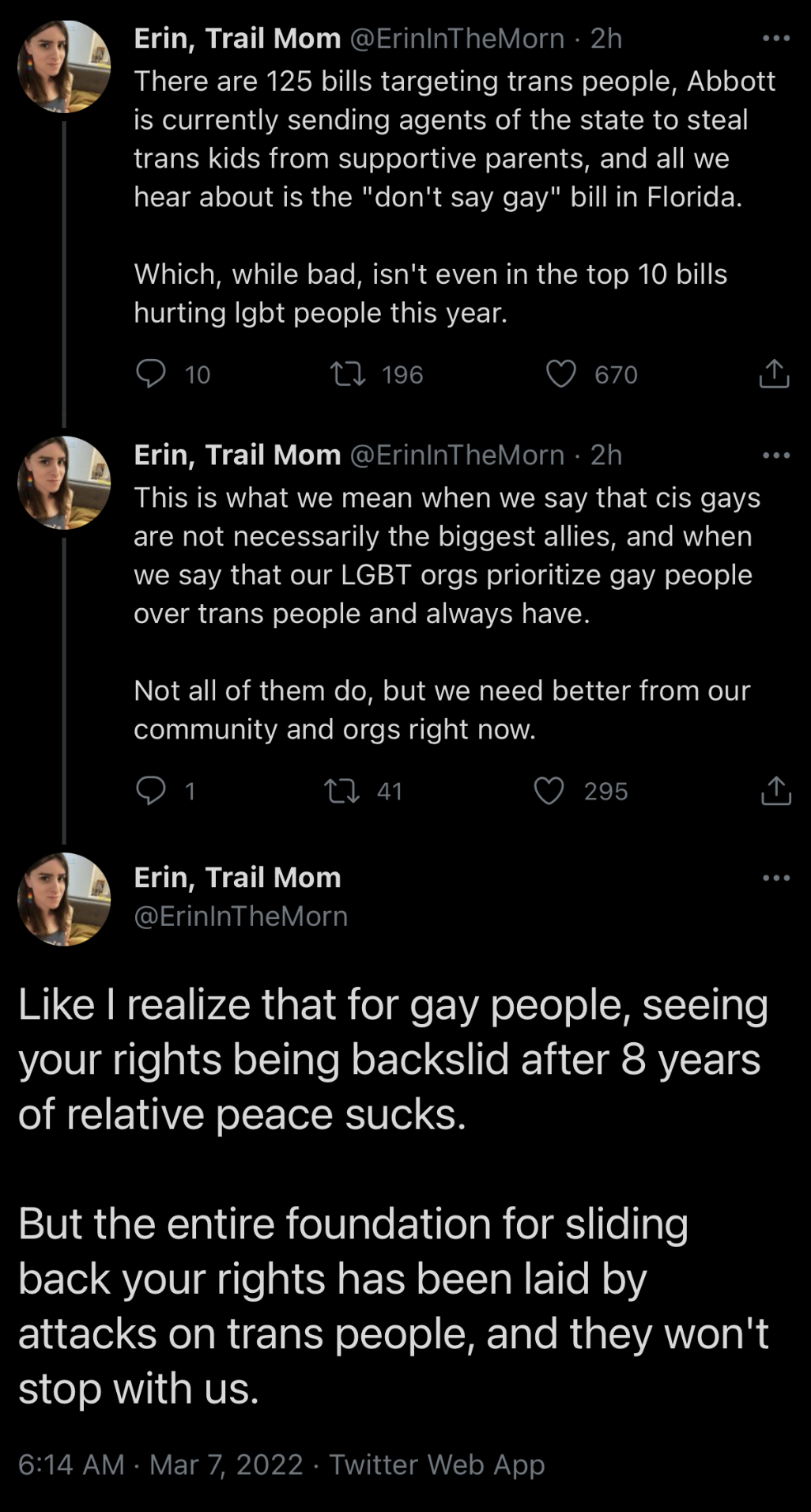
Task: Reply to the first tweet about 125 bills
Action: (x=151, y=373)
